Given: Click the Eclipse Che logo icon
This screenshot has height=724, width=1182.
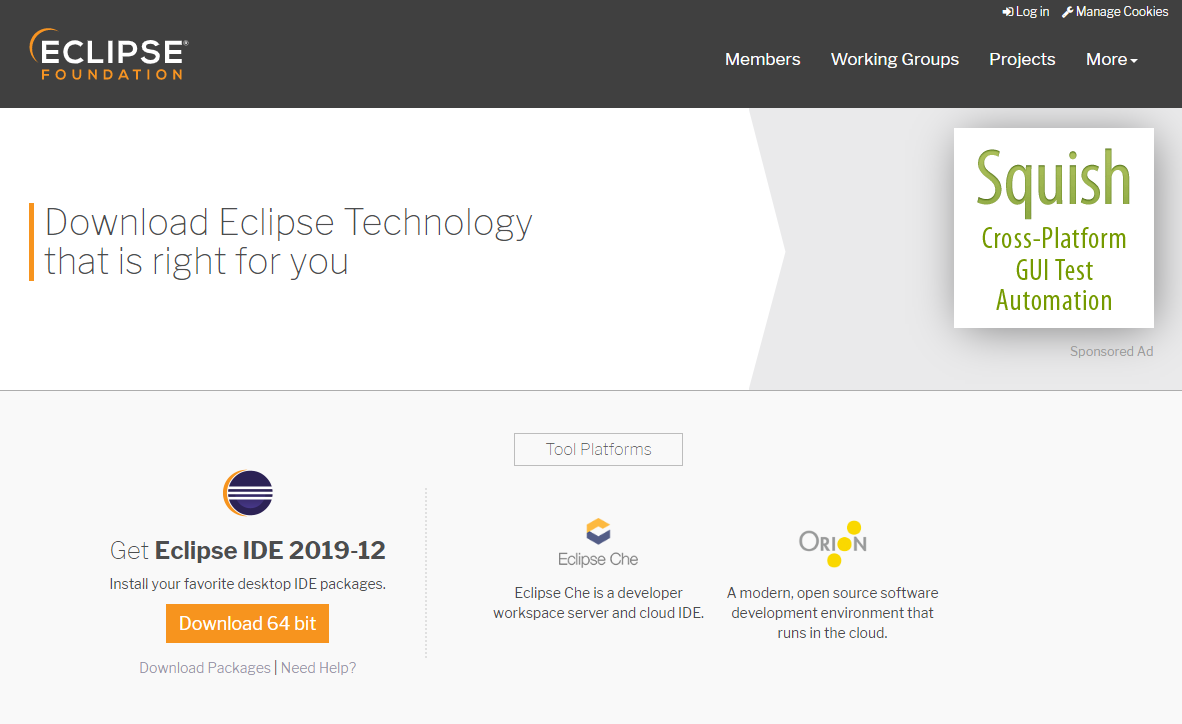Looking at the screenshot, I should tap(598, 542).
